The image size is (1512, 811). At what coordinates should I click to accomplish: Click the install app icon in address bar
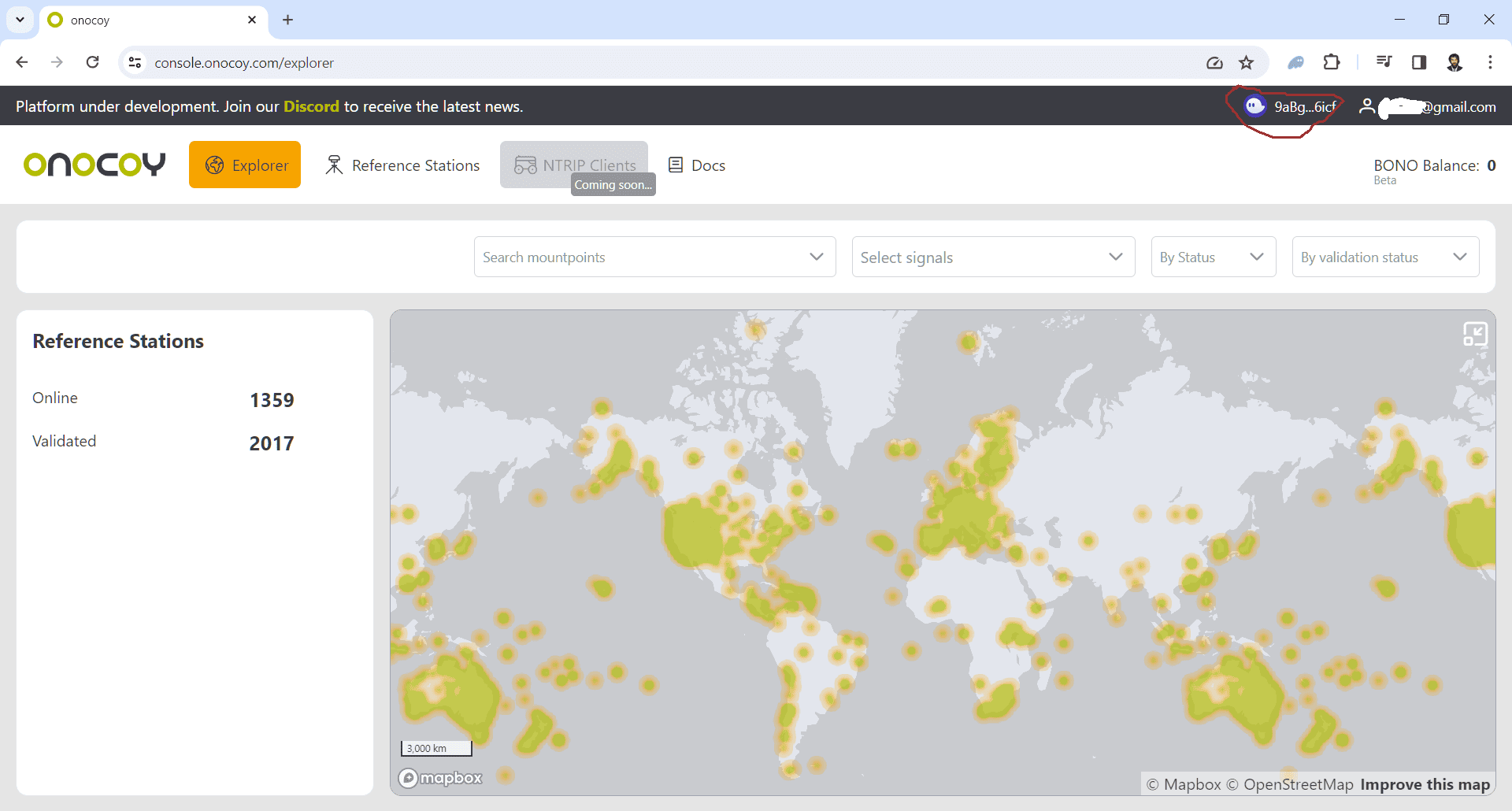point(1214,62)
